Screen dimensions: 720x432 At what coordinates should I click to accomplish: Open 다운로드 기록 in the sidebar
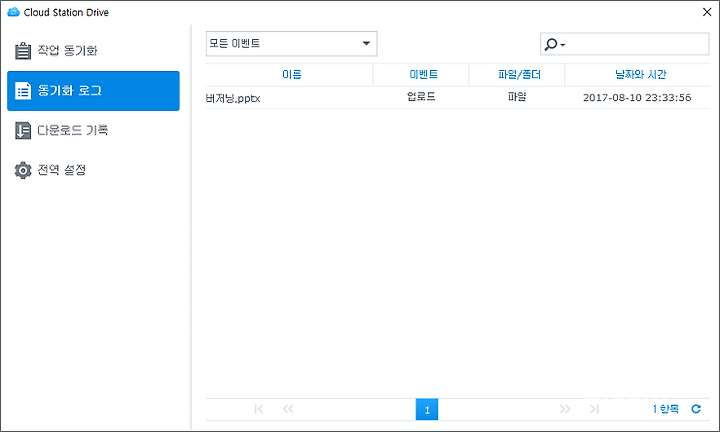[x=93, y=130]
